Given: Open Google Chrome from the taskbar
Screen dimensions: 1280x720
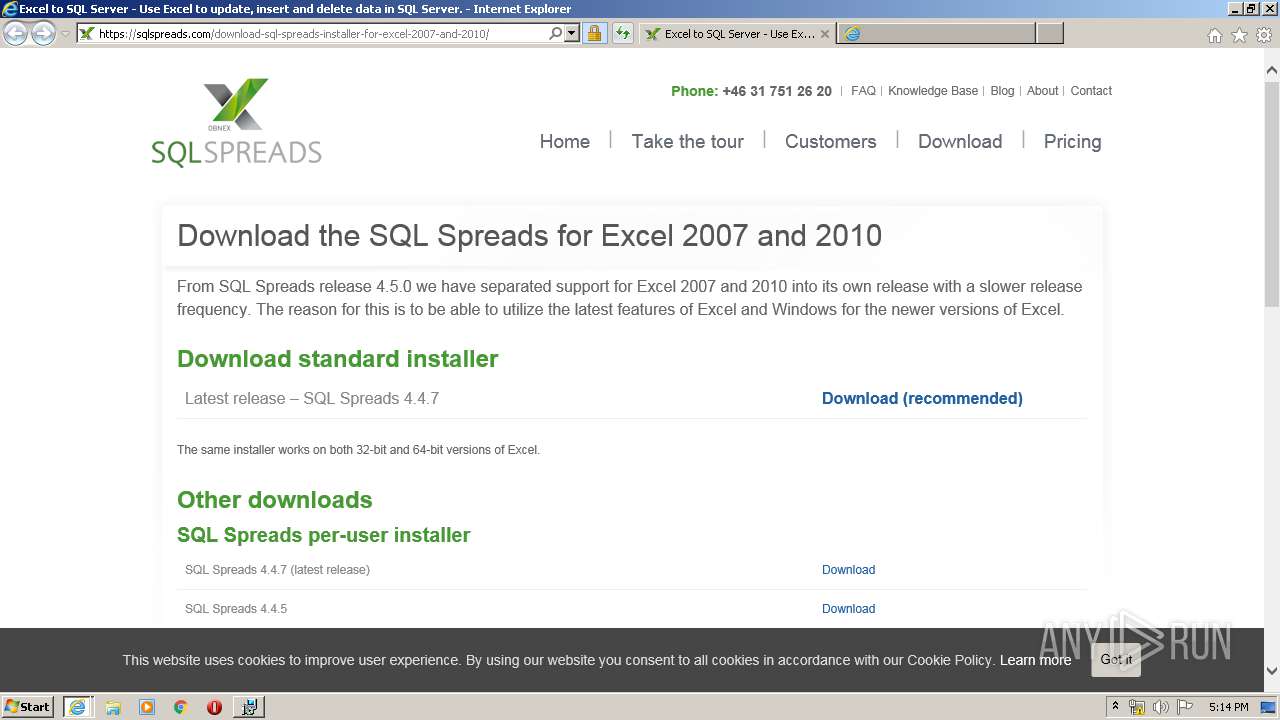Looking at the screenshot, I should 181,707.
